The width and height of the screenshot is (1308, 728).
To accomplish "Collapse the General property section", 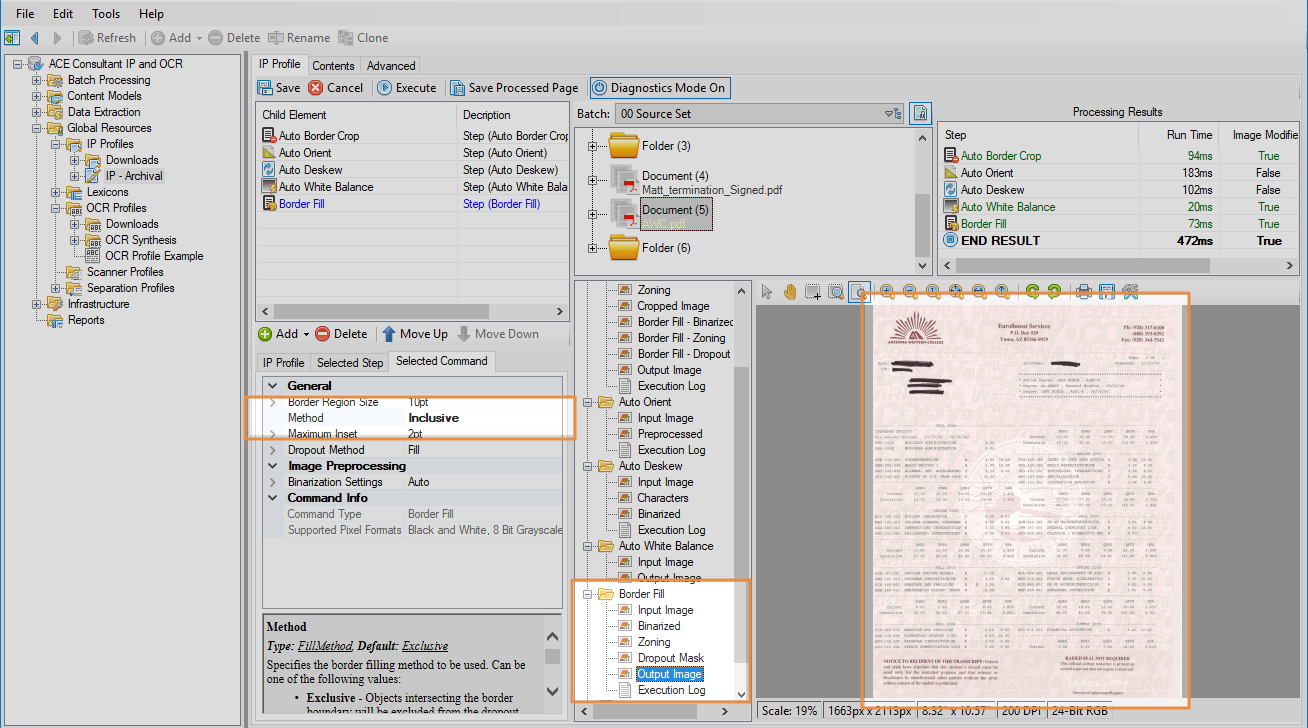I will coord(273,386).
